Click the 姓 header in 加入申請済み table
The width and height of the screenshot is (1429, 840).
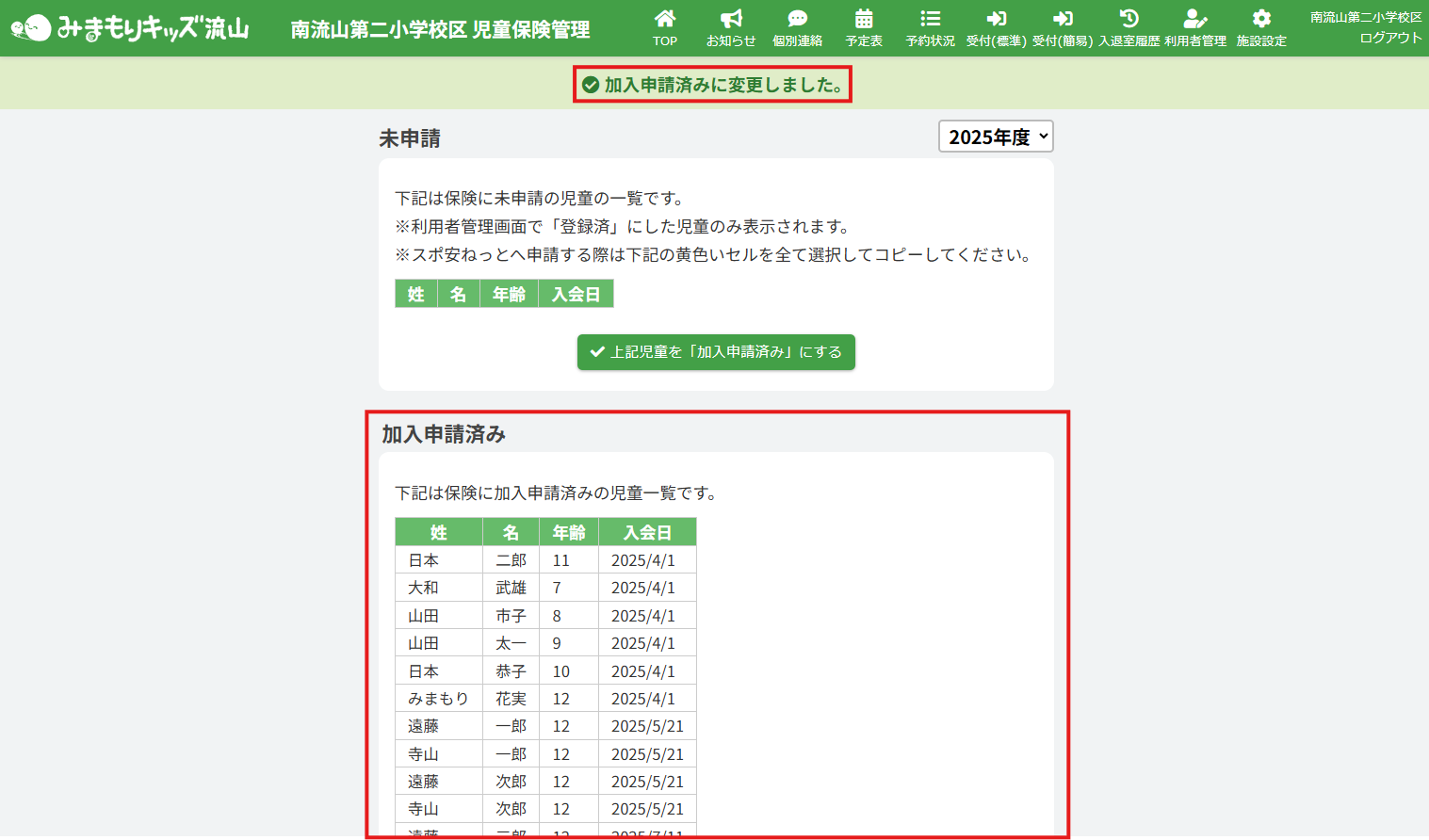[x=439, y=532]
